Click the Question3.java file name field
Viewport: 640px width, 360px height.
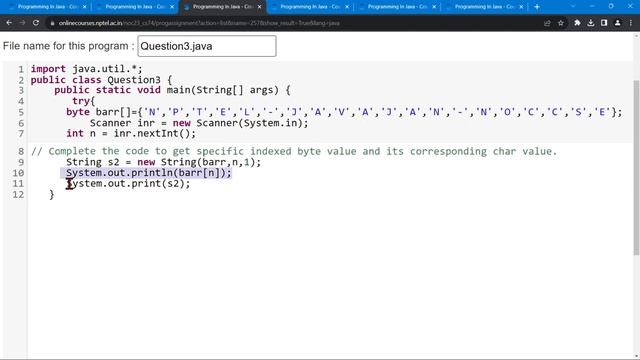click(207, 46)
